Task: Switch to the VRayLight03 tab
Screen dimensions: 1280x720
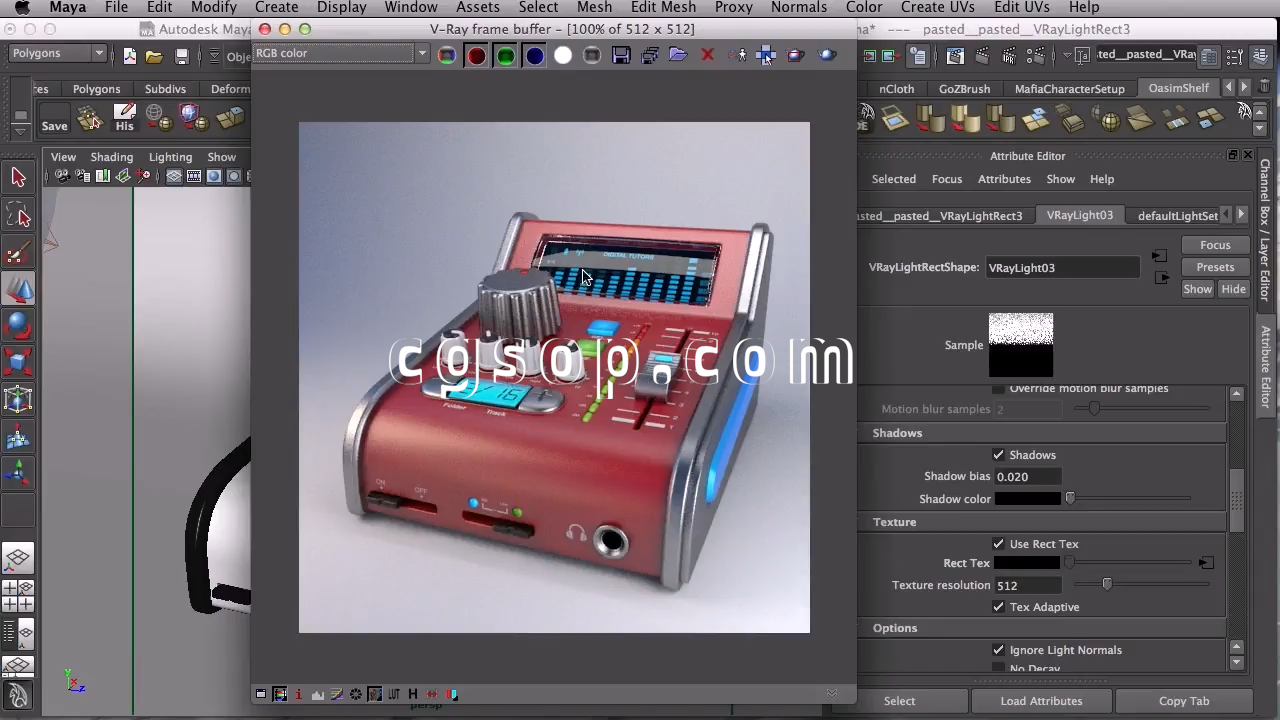Action: [x=1080, y=215]
